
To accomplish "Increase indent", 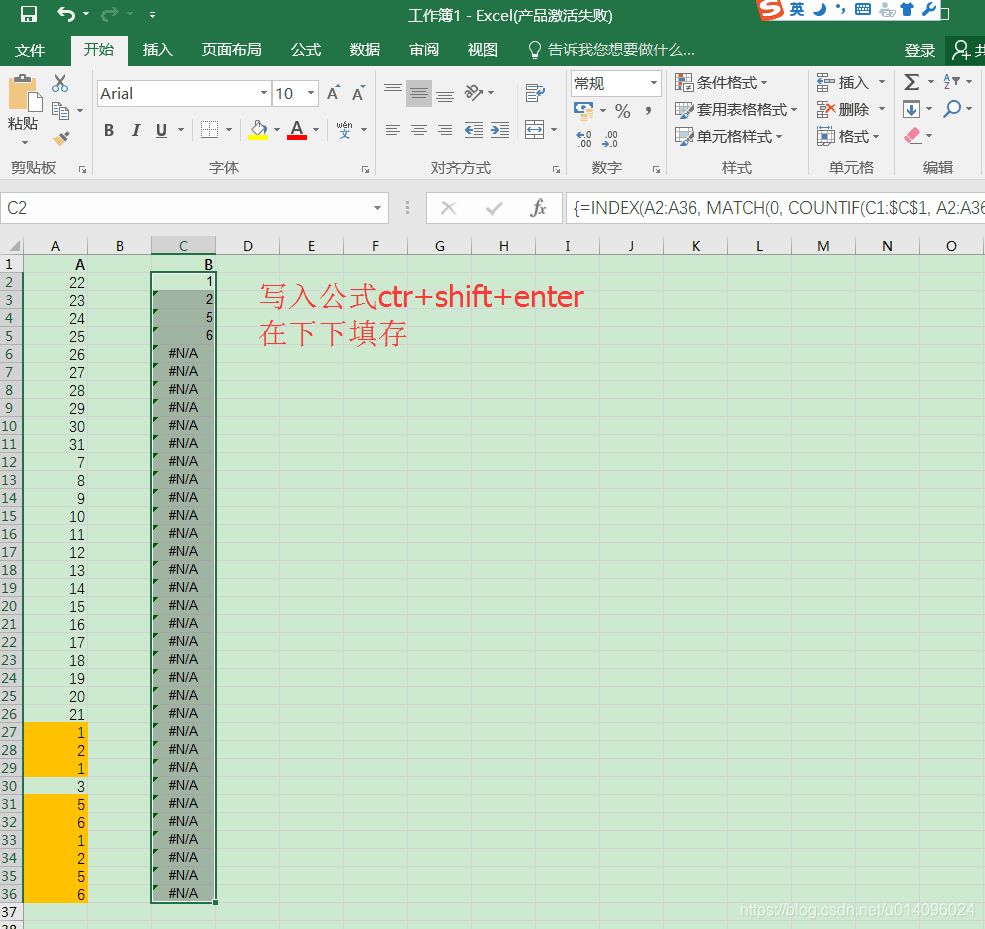I will coord(500,130).
